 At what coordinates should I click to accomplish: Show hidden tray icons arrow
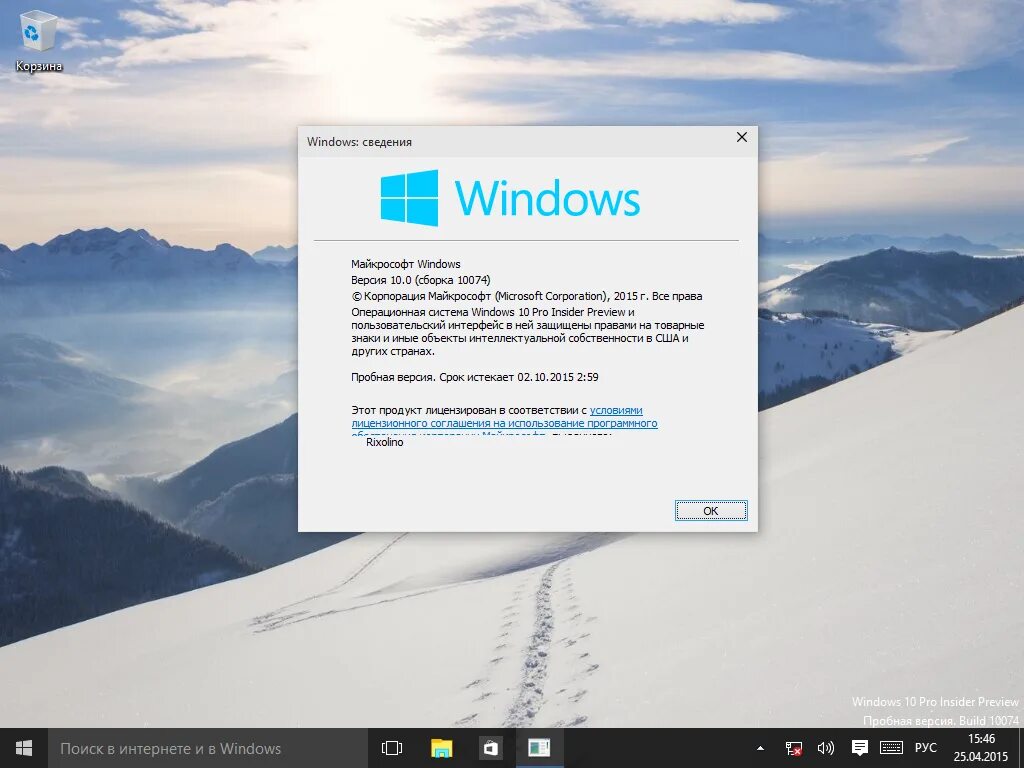coord(760,748)
